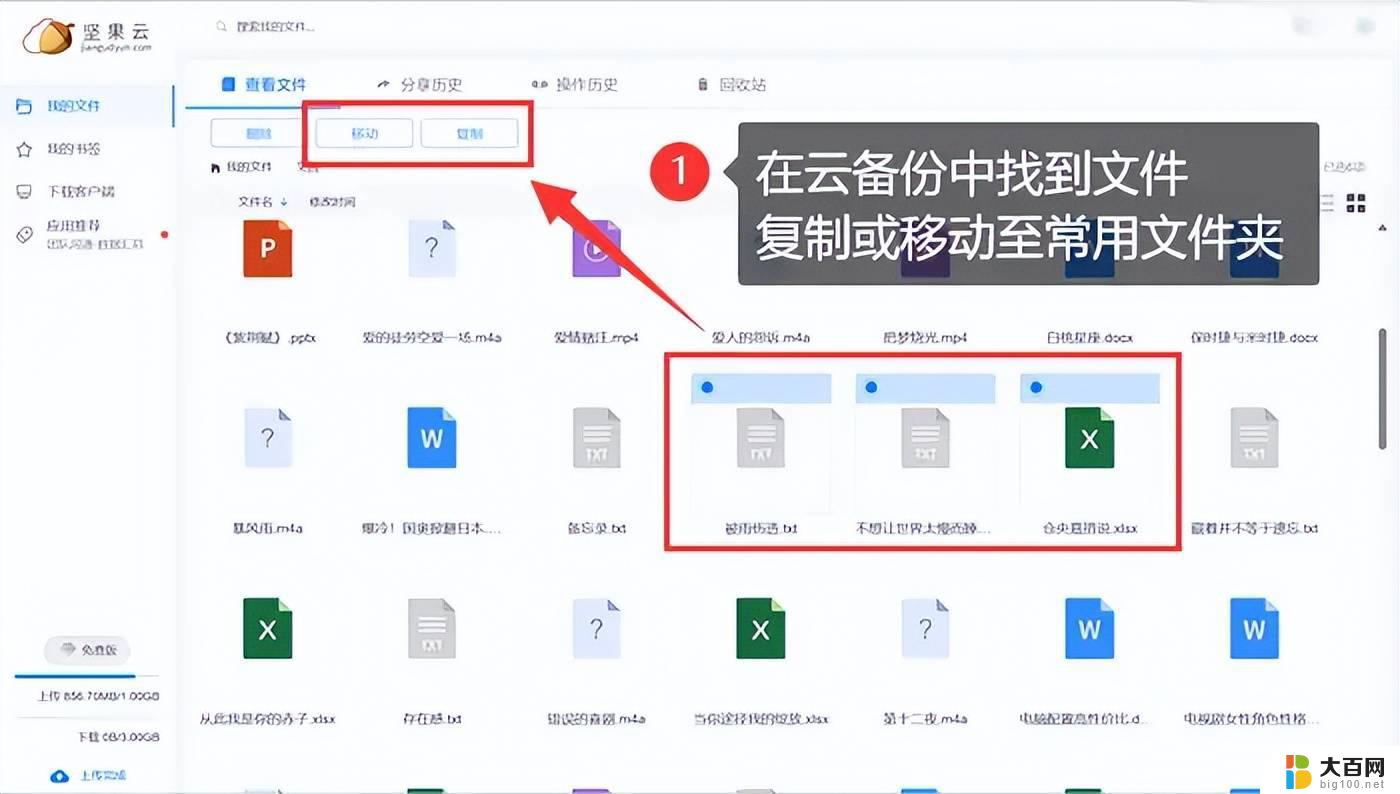Screen dimensions: 1400x794
Task: Switch to the 查看文件 tab
Action: pyautogui.click(x=264, y=85)
